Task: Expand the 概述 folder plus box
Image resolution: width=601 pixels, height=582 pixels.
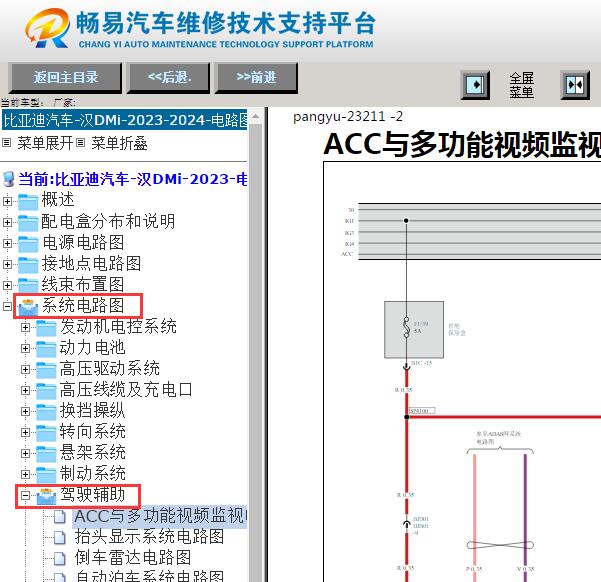Action: [7, 201]
